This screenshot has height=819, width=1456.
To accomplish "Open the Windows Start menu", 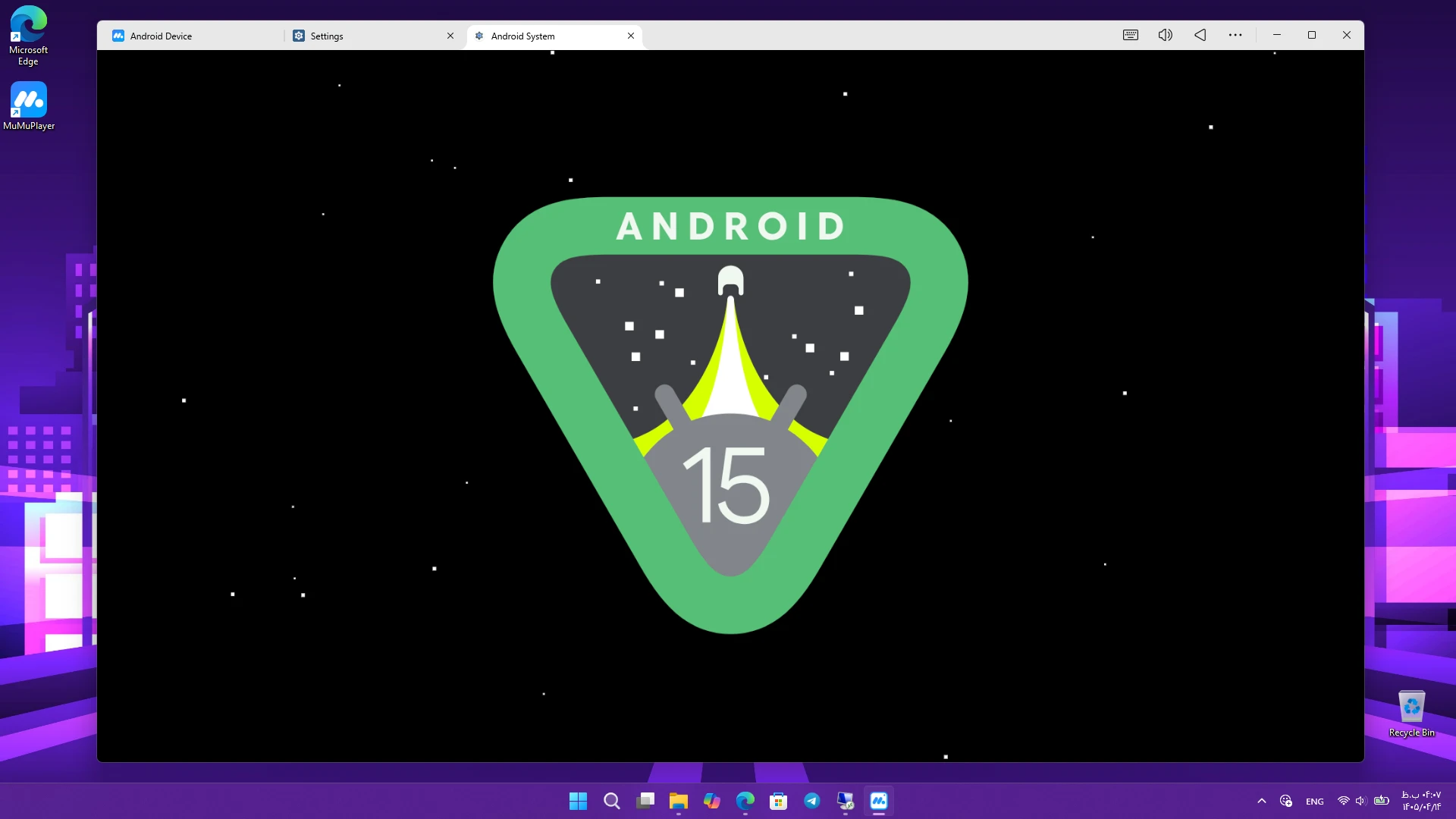I will pyautogui.click(x=578, y=801).
